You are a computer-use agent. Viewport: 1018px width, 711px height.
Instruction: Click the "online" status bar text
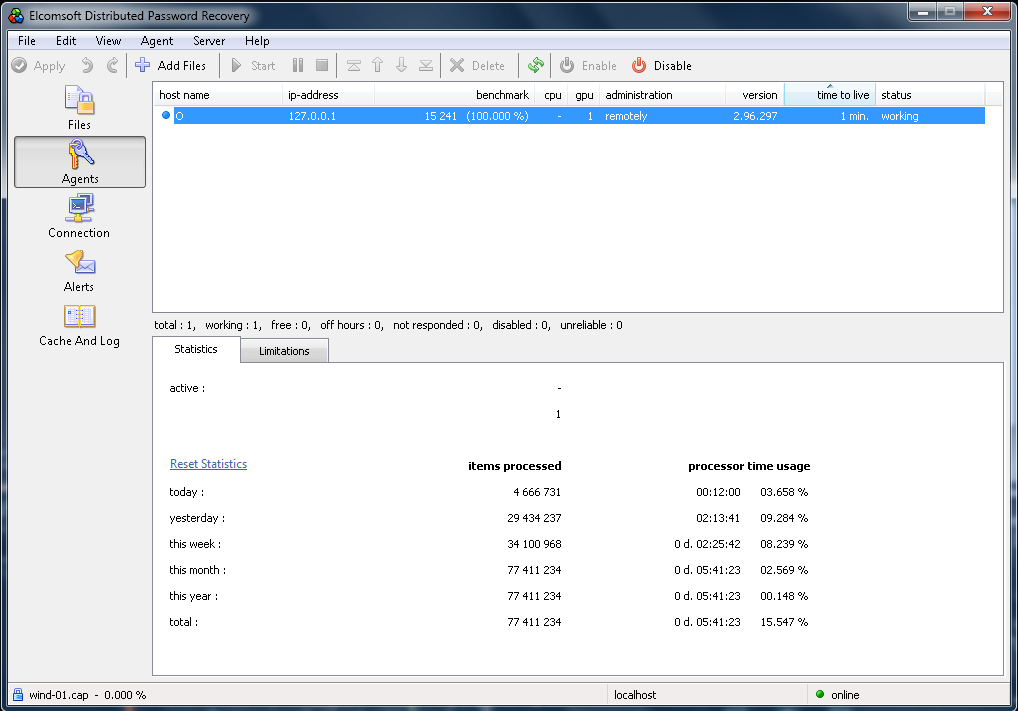click(845, 695)
